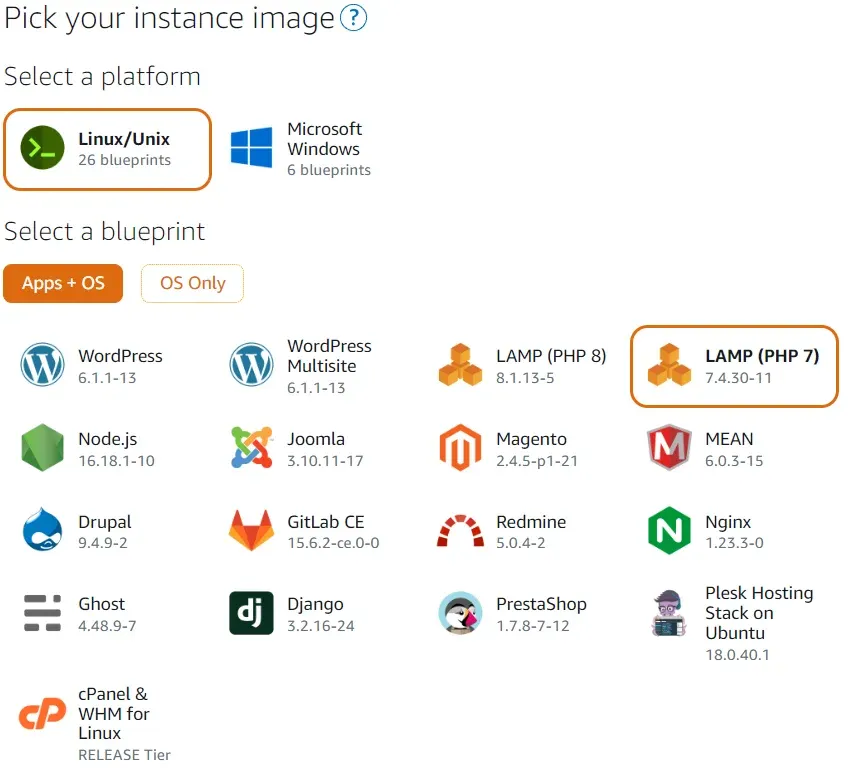Select the Linux/Unix terminal icon
The height and width of the screenshot is (783, 851).
pos(42,148)
